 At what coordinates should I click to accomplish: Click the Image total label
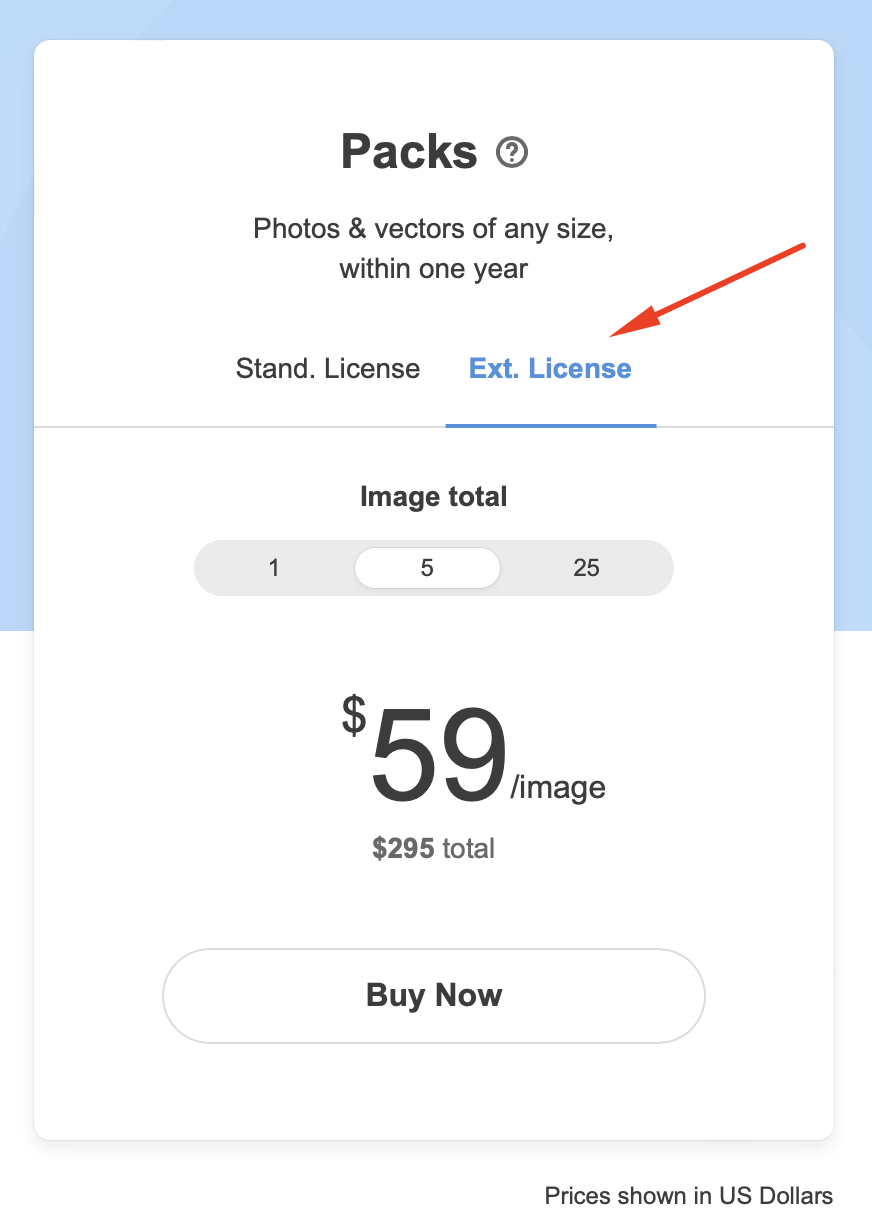[x=433, y=496]
